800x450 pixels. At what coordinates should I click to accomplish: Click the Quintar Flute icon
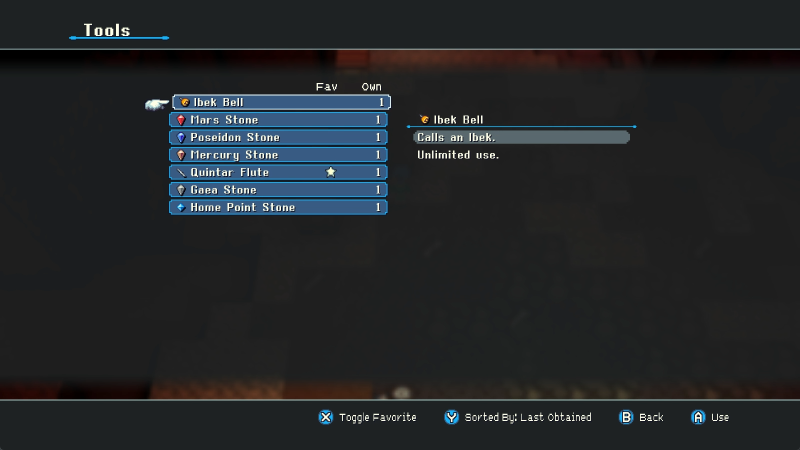pos(181,172)
